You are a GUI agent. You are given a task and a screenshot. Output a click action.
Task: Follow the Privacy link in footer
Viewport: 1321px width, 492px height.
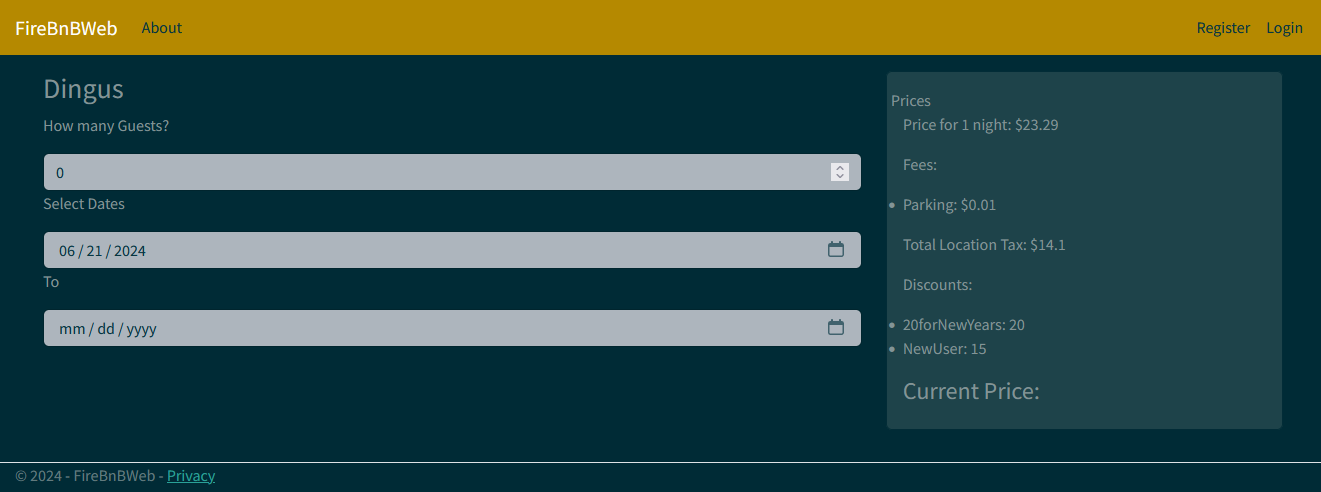[x=191, y=476]
